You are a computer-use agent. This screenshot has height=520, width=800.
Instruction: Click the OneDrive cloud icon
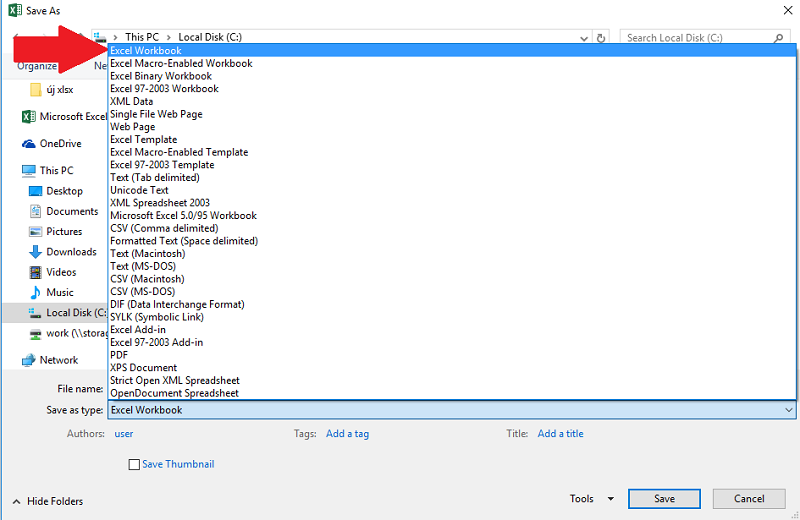(29, 143)
